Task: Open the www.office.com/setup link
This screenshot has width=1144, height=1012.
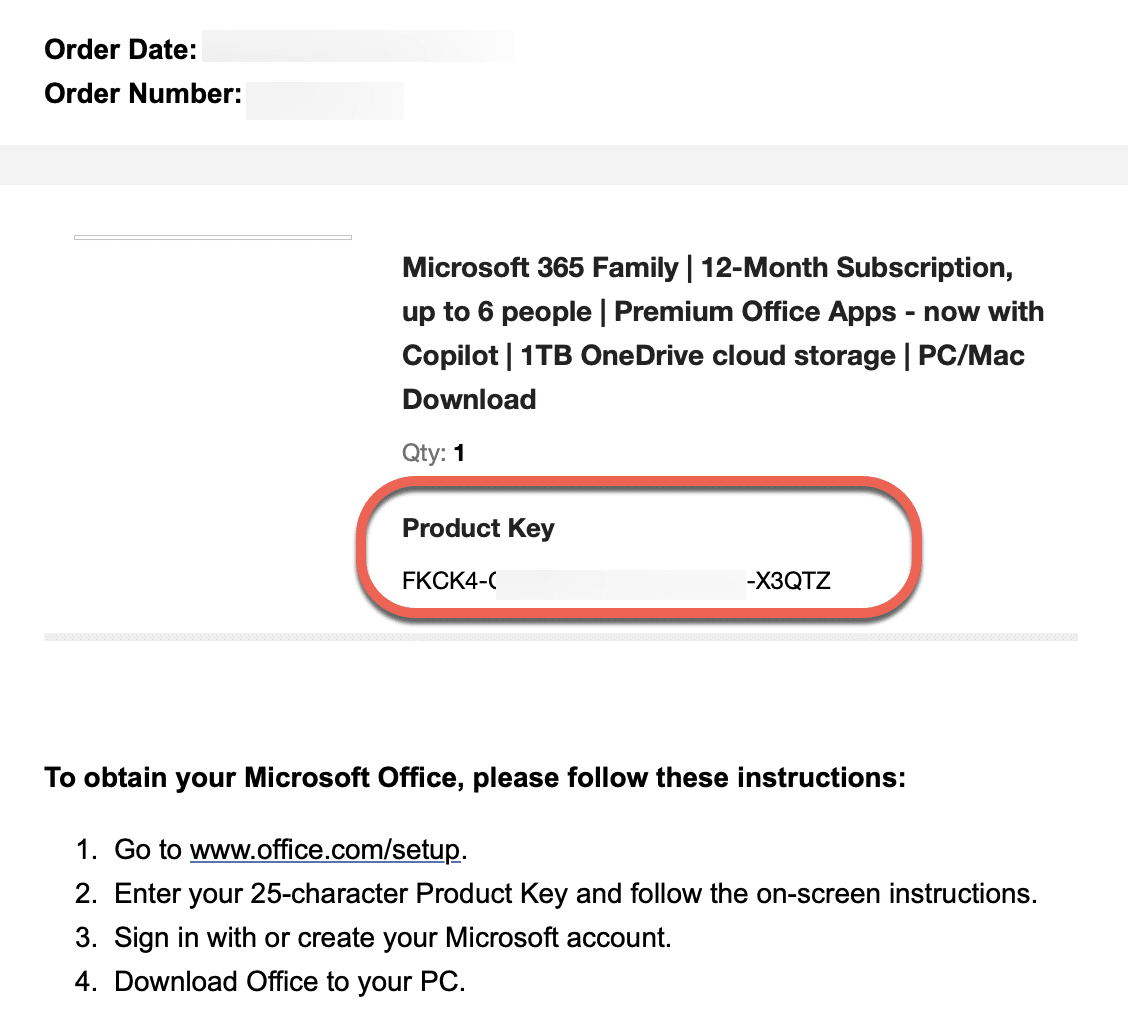Action: 325,850
